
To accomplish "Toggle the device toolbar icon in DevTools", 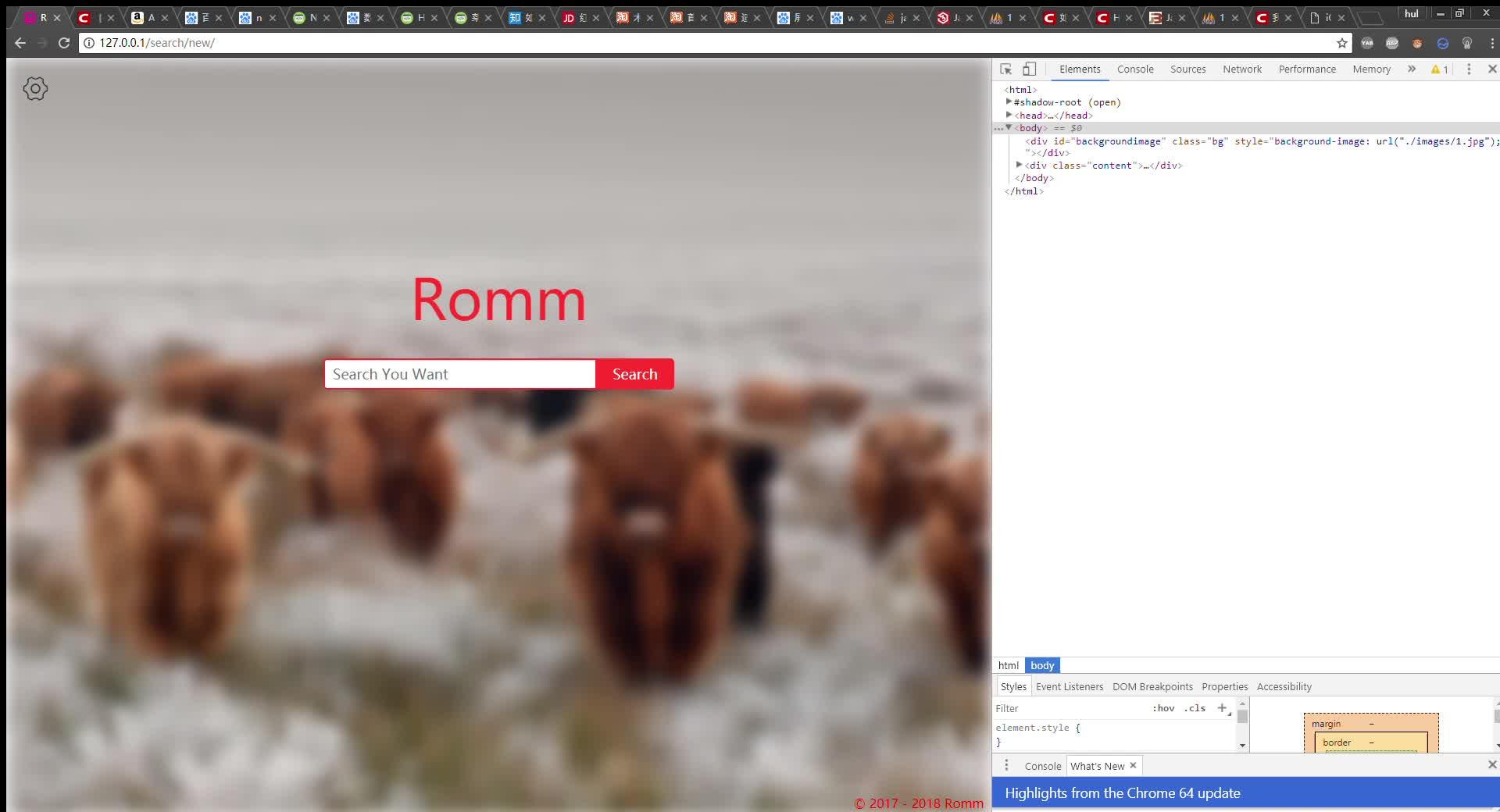I will pyautogui.click(x=1030, y=69).
